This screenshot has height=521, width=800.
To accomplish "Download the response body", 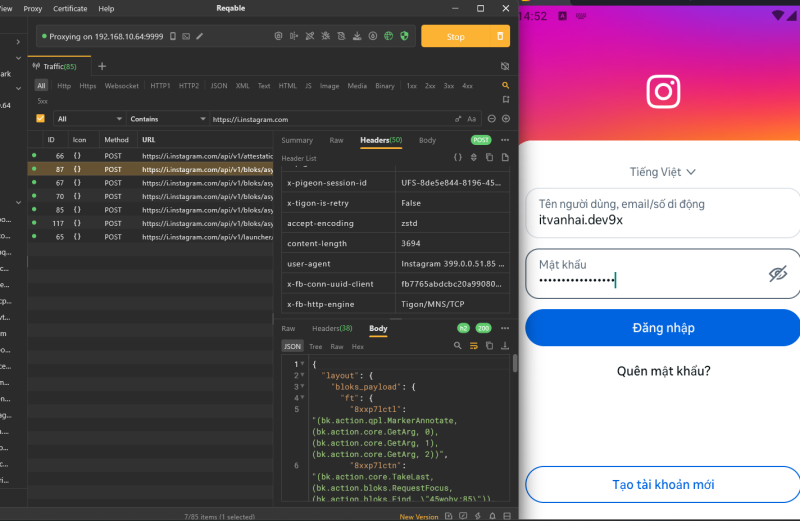I will [504, 346].
